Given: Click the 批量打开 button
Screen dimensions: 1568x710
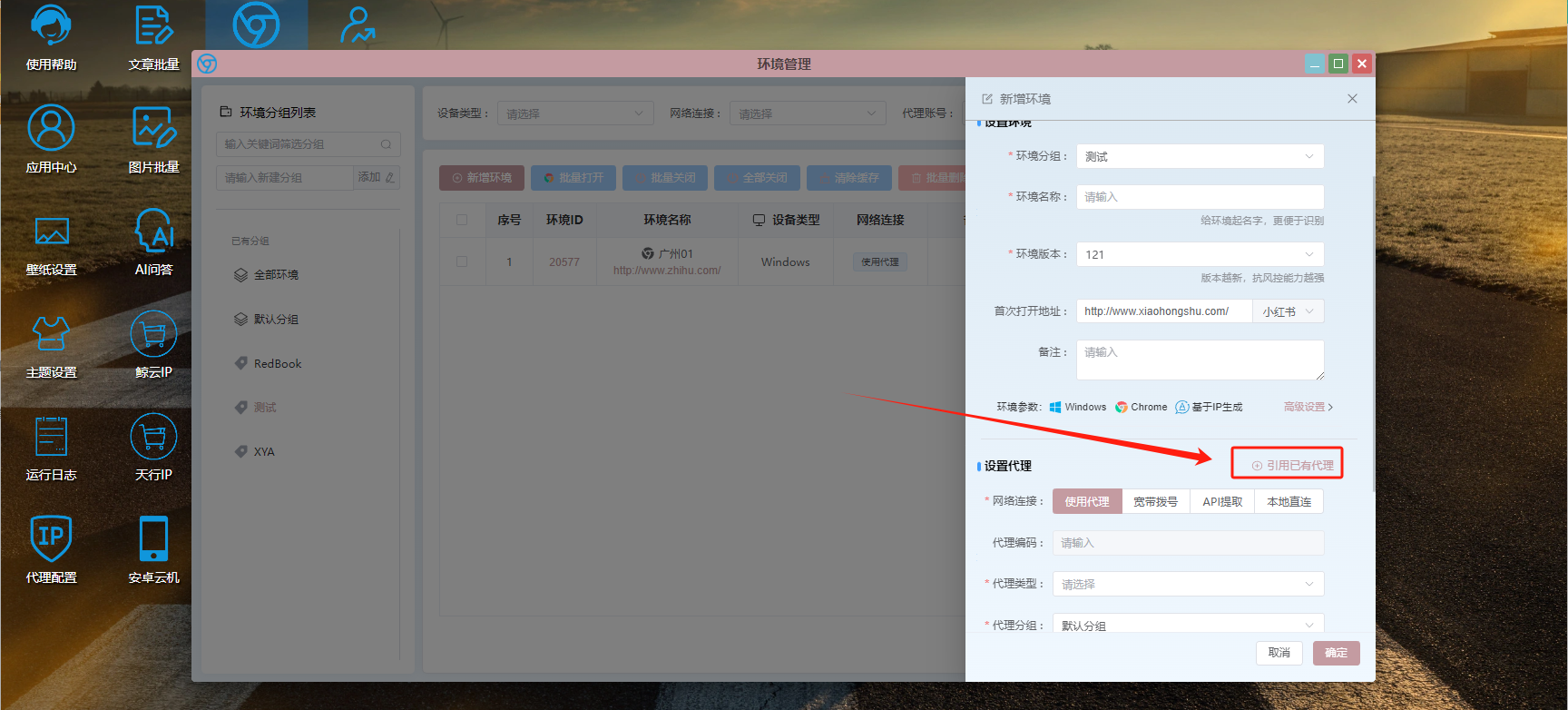Looking at the screenshot, I should 573,178.
